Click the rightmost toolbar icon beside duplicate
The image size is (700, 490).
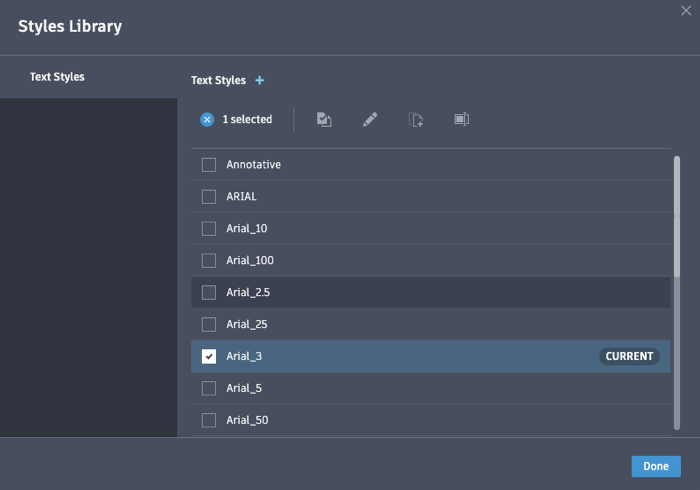coord(461,119)
